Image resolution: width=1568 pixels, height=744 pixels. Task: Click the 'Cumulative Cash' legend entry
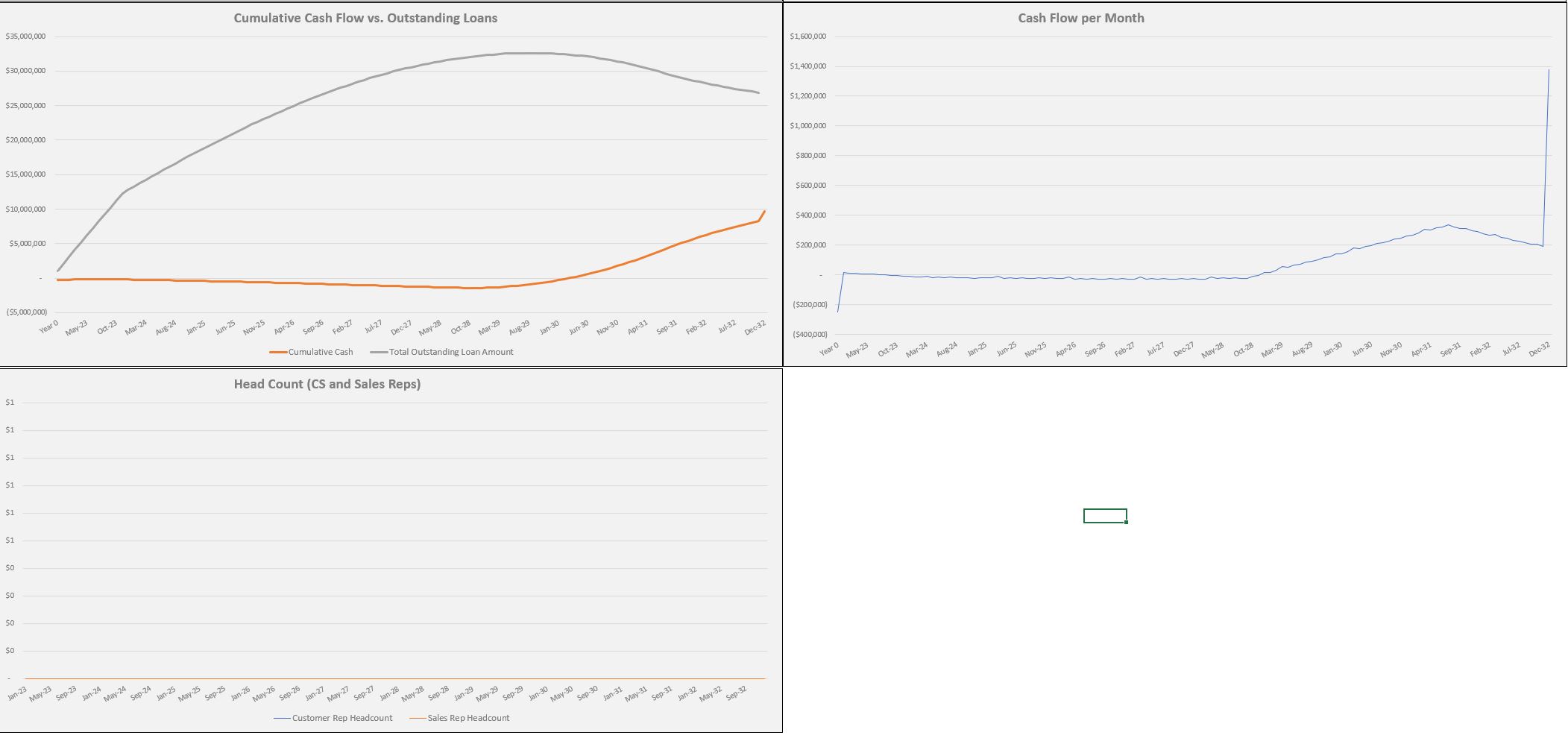click(321, 352)
